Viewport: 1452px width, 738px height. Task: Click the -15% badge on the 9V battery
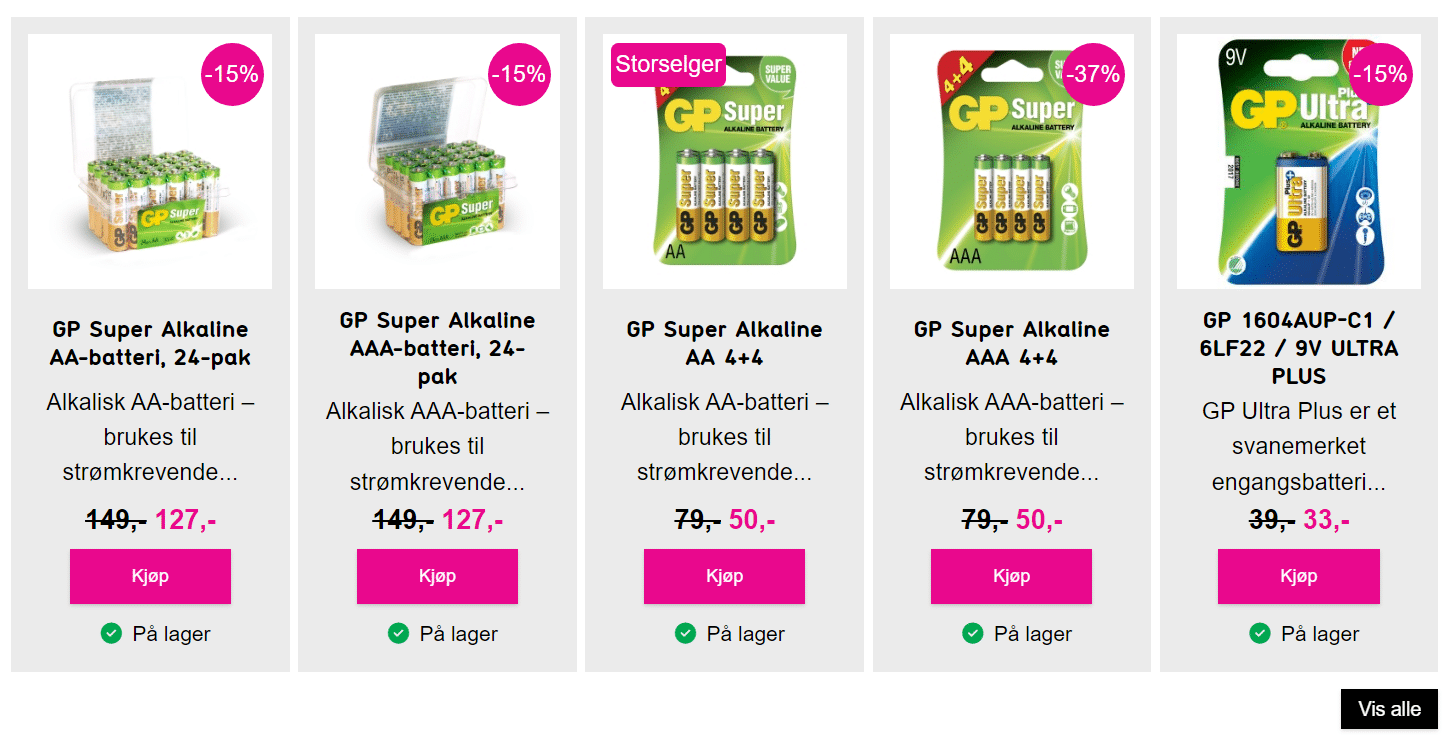coord(1380,74)
